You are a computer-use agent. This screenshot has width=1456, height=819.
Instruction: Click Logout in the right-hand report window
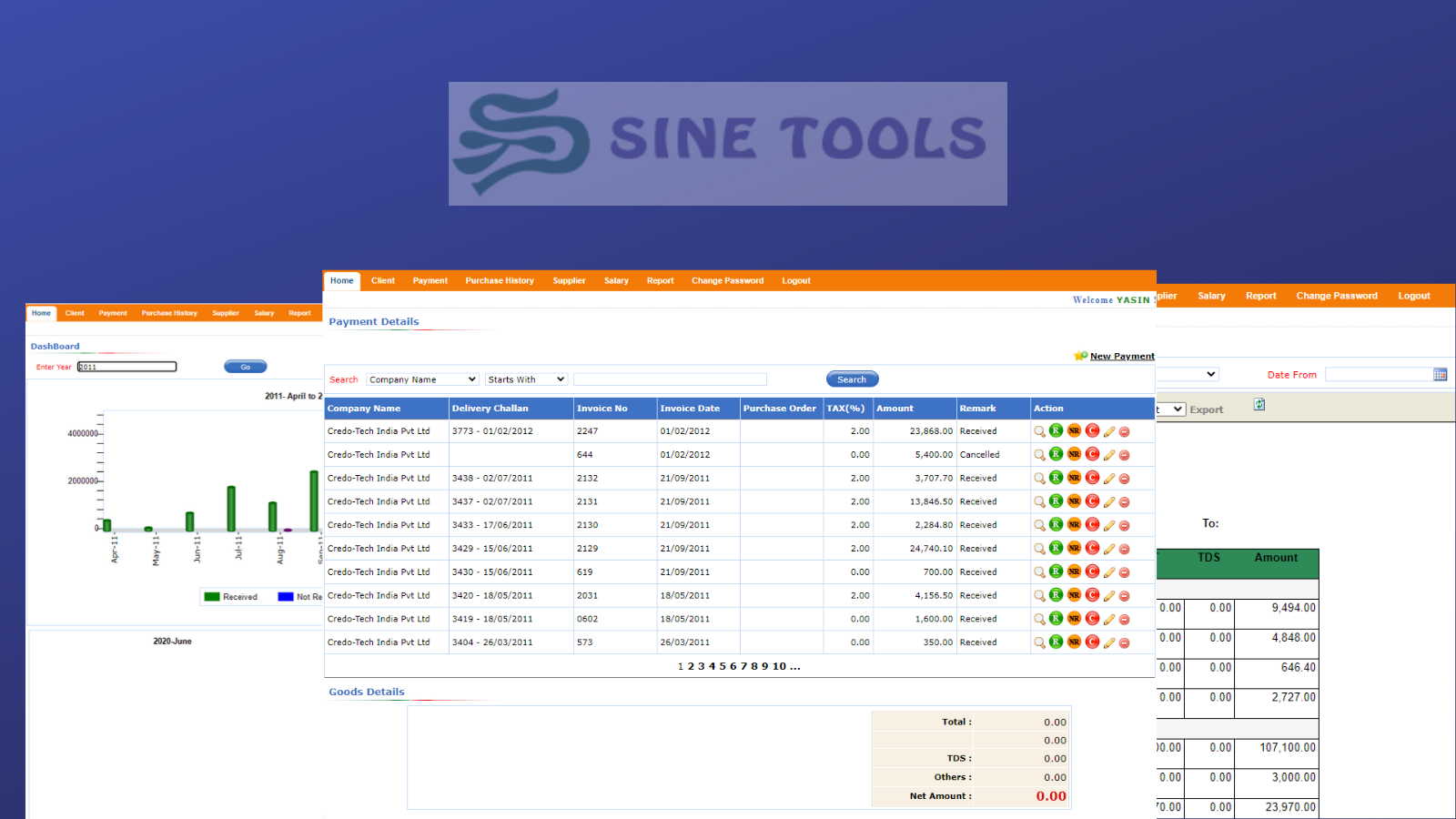click(1414, 296)
